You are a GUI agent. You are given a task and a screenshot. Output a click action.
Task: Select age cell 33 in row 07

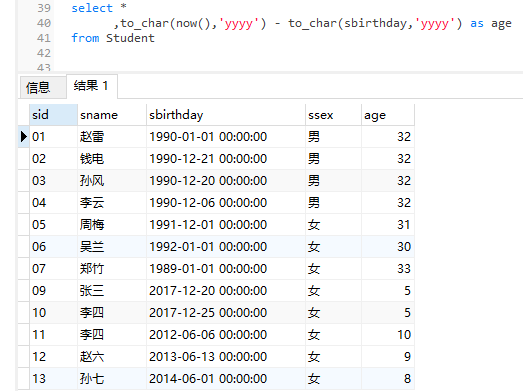pyautogui.click(x=388, y=269)
